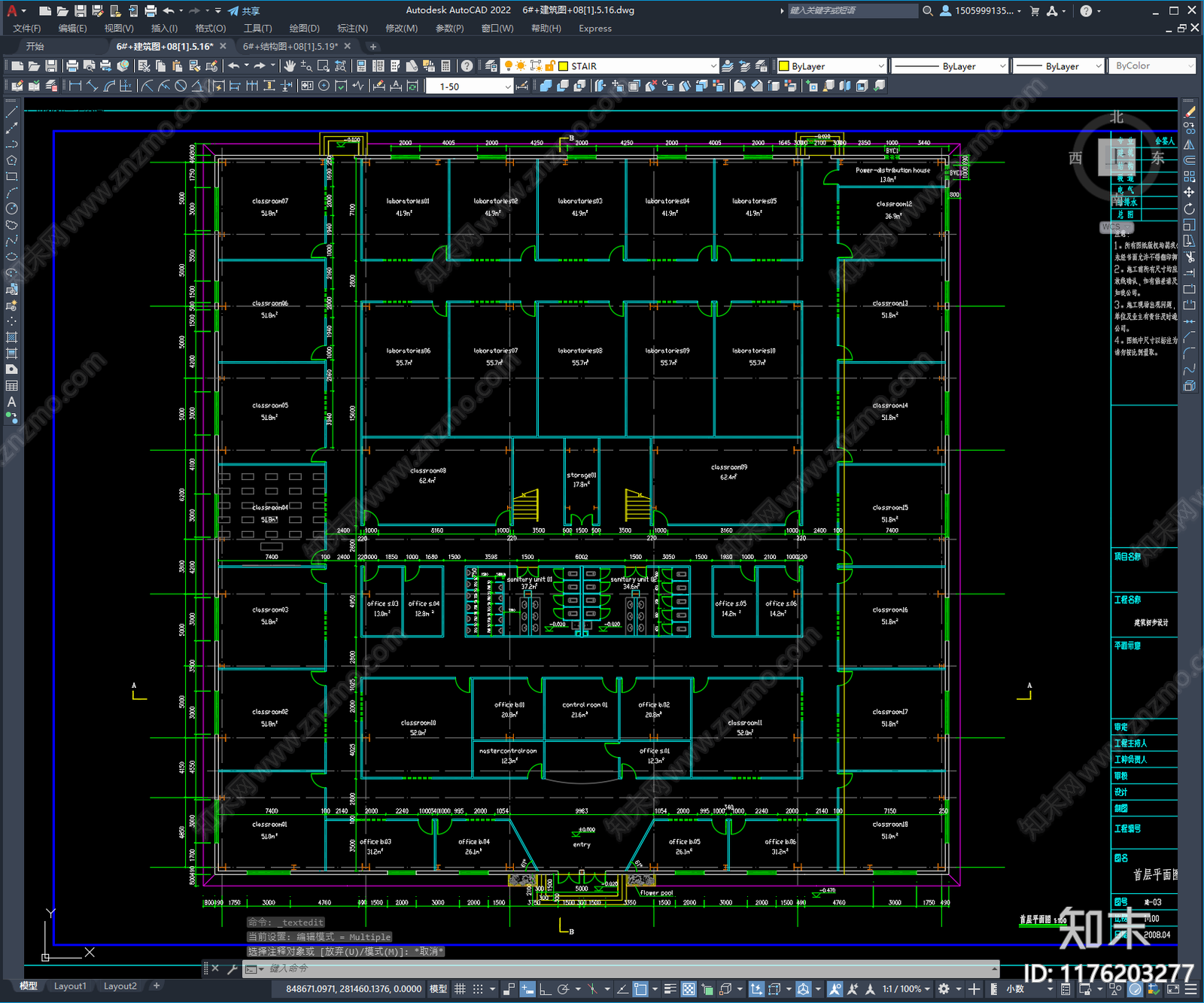Toggle the drawing grid display
This screenshot has width=1204, height=1003.
(x=460, y=989)
